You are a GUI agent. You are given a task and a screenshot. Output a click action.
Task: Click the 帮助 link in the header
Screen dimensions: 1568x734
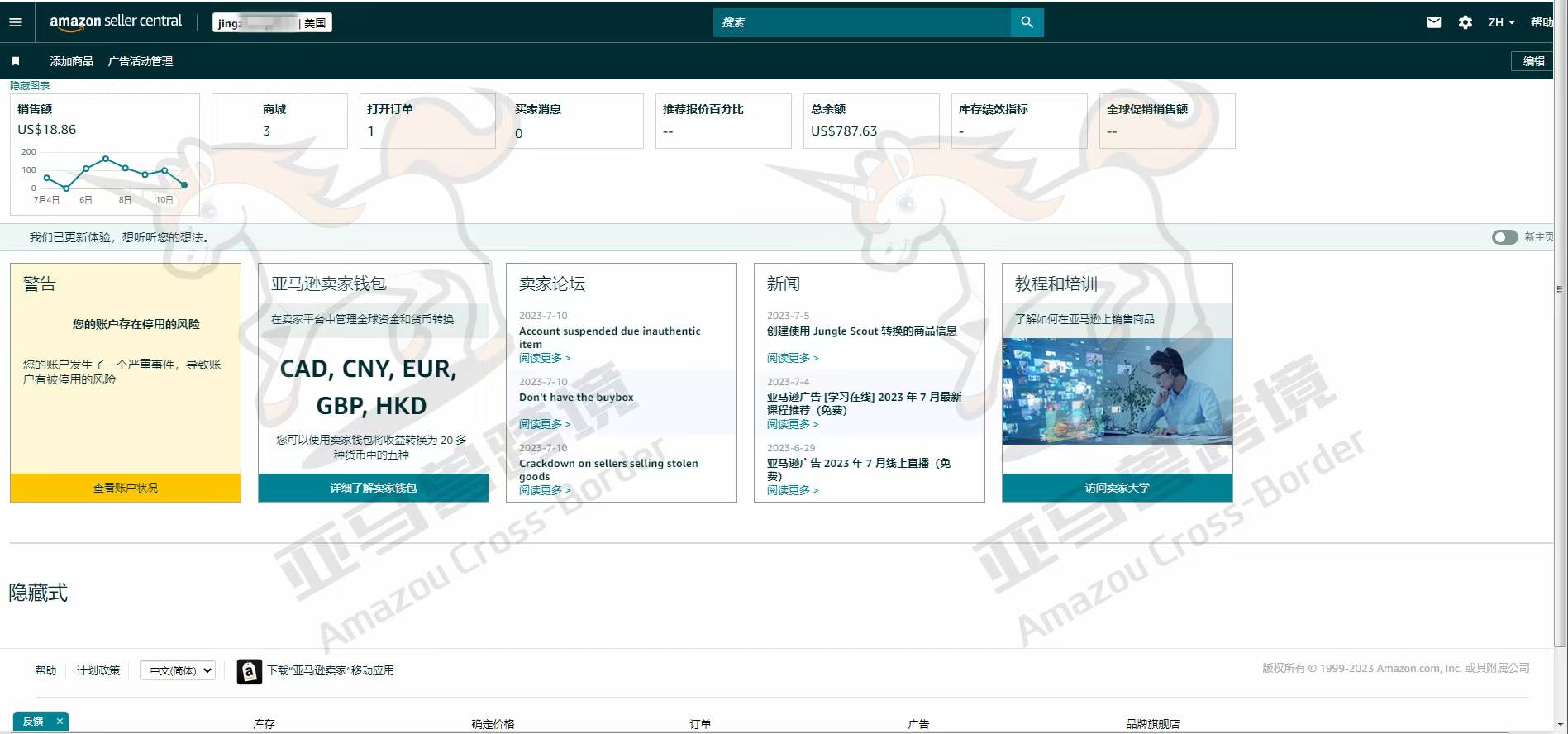1541,22
